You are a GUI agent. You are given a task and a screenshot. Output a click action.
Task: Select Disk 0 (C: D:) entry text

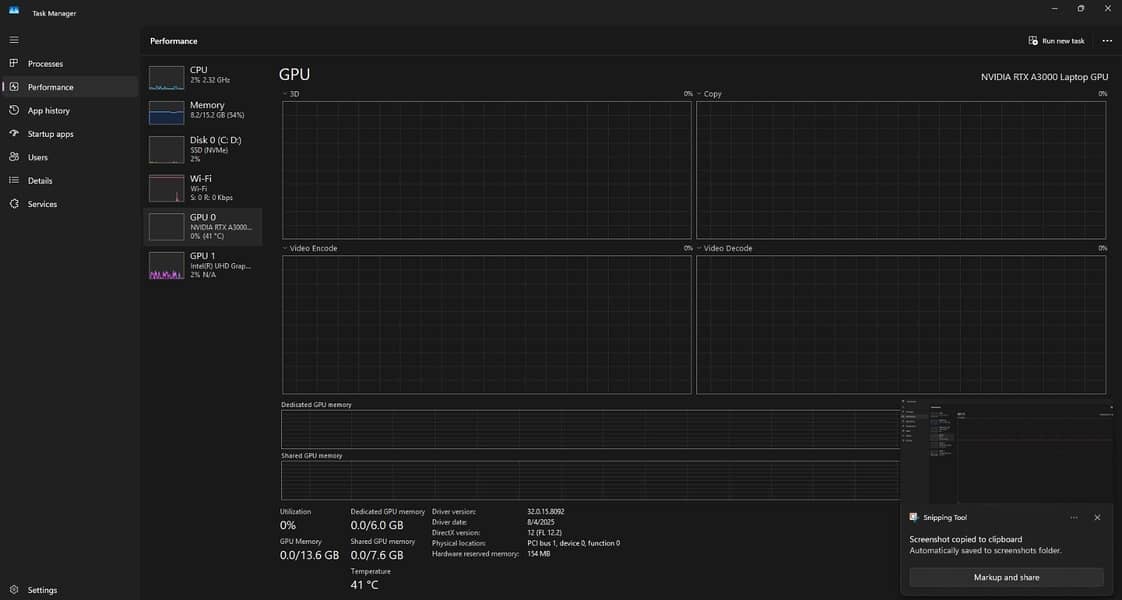pyautogui.click(x=215, y=149)
